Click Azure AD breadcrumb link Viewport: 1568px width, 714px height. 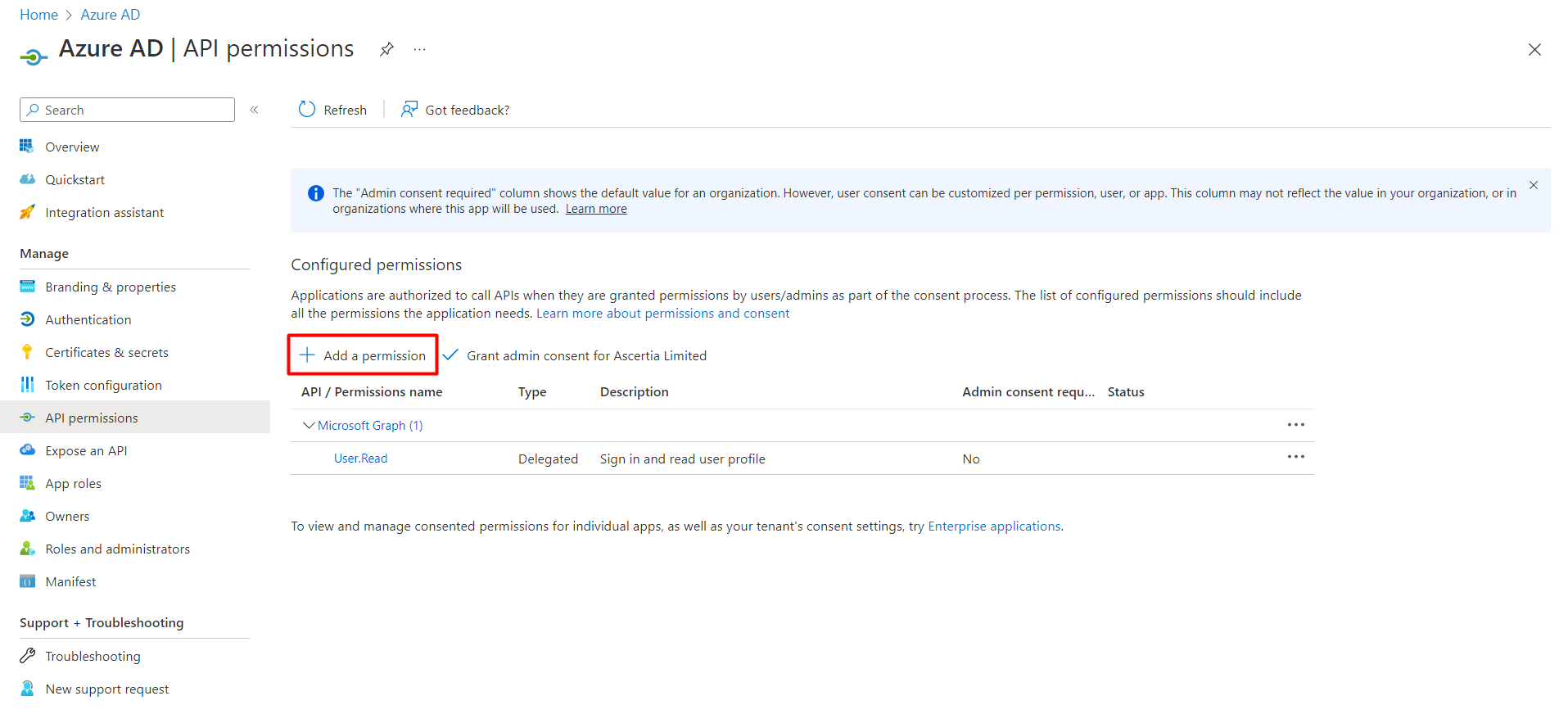(110, 15)
